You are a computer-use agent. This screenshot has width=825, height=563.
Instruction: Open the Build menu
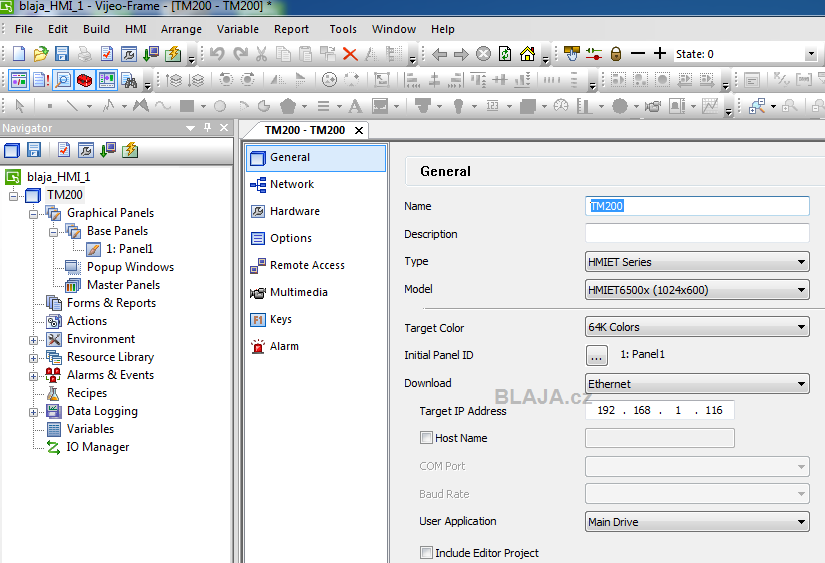96,29
